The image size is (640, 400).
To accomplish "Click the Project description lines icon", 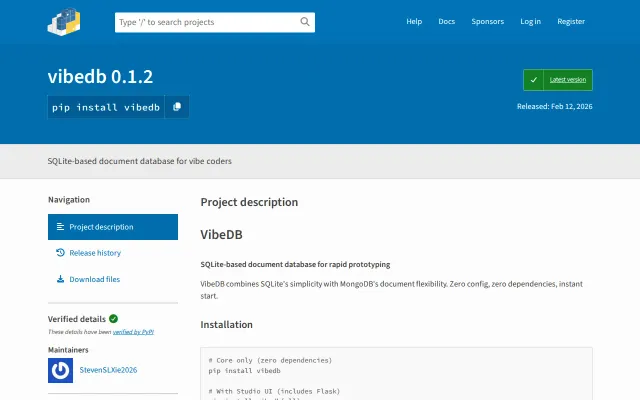I will (x=60, y=227).
